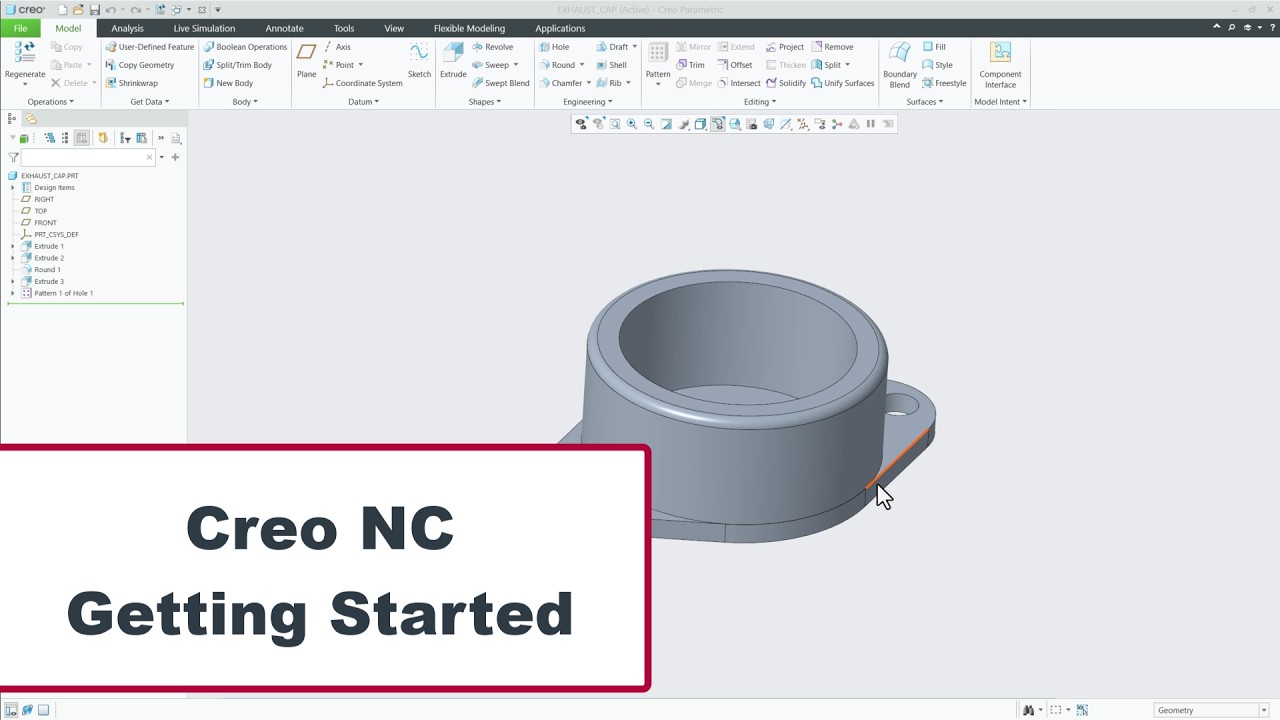This screenshot has width=1280, height=720.
Task: Select the Hole feature tool
Action: [554, 47]
